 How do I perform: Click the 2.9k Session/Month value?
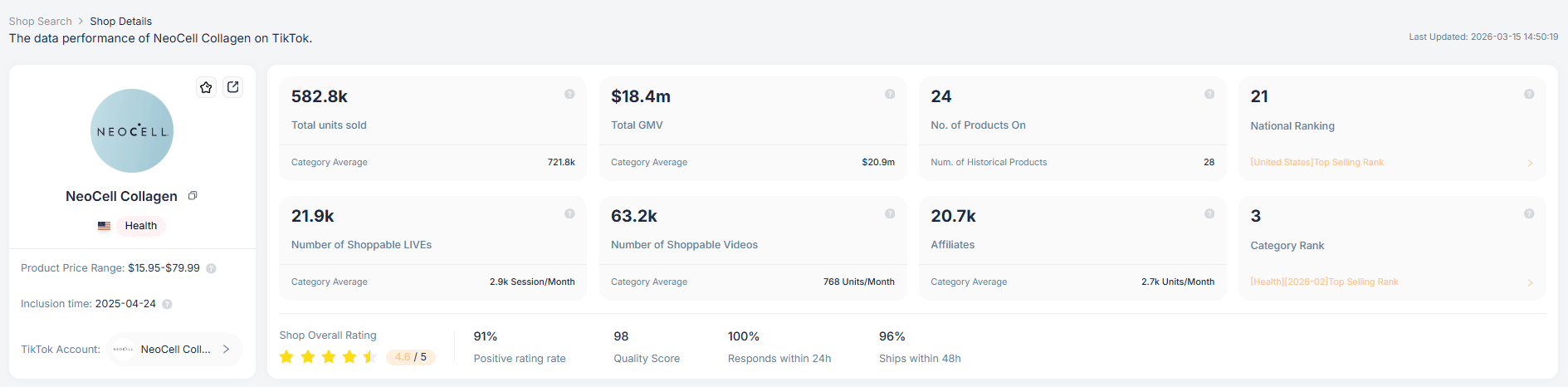pos(532,282)
